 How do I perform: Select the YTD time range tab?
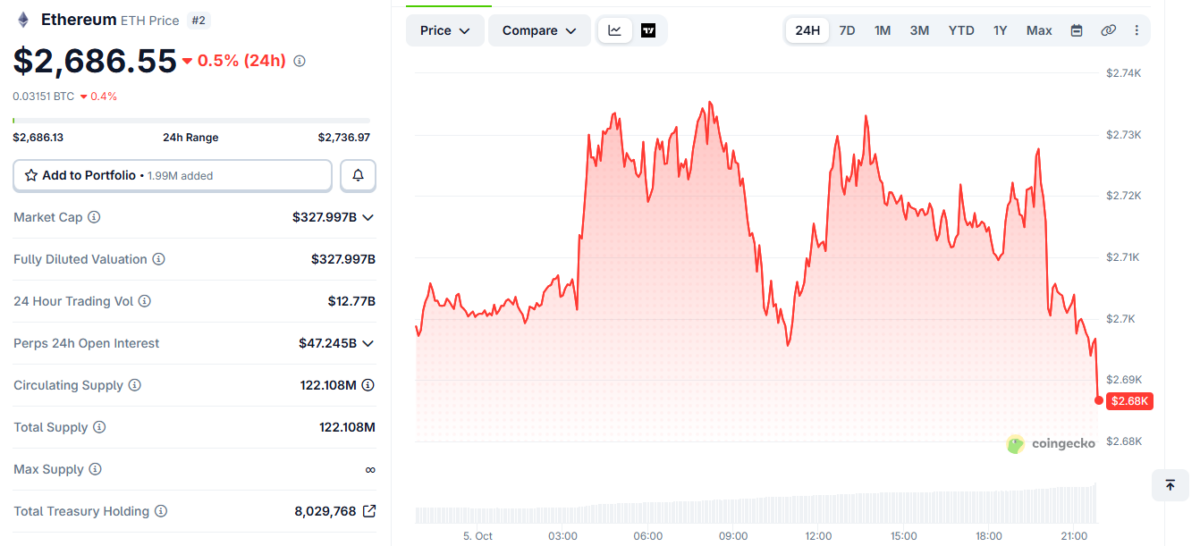961,30
